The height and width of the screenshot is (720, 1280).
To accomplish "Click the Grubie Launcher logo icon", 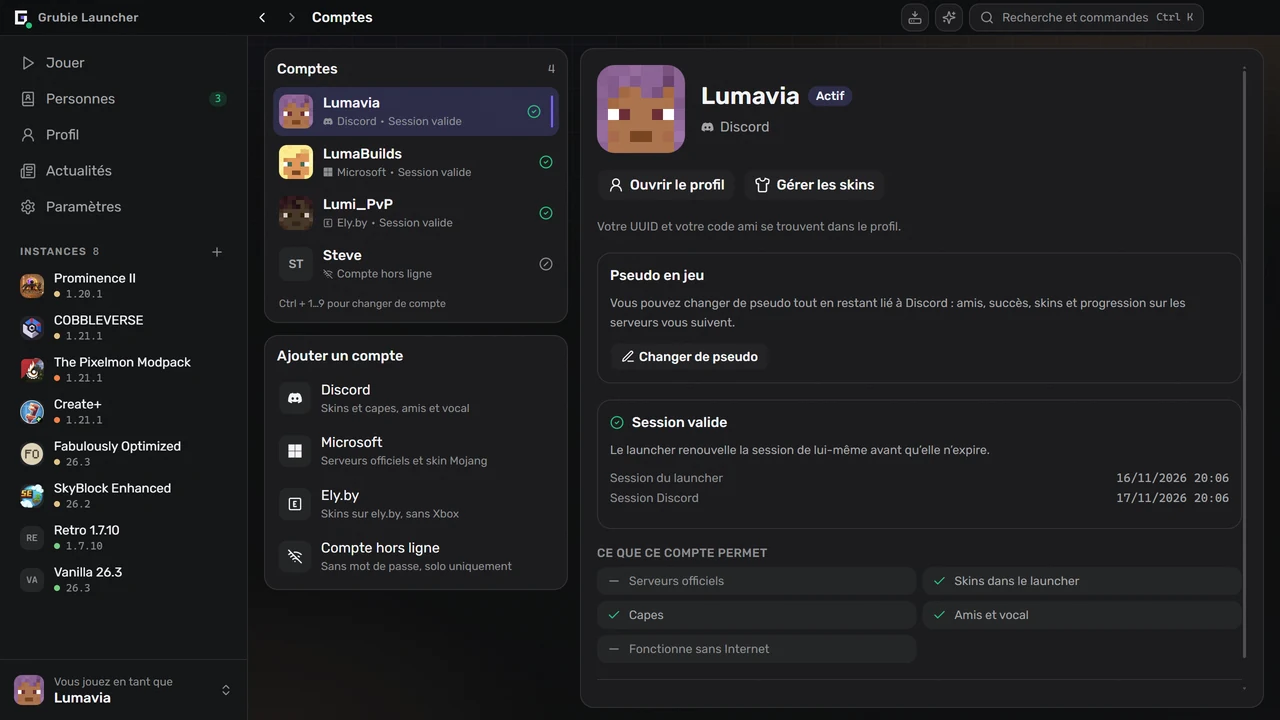I will 21,17.
